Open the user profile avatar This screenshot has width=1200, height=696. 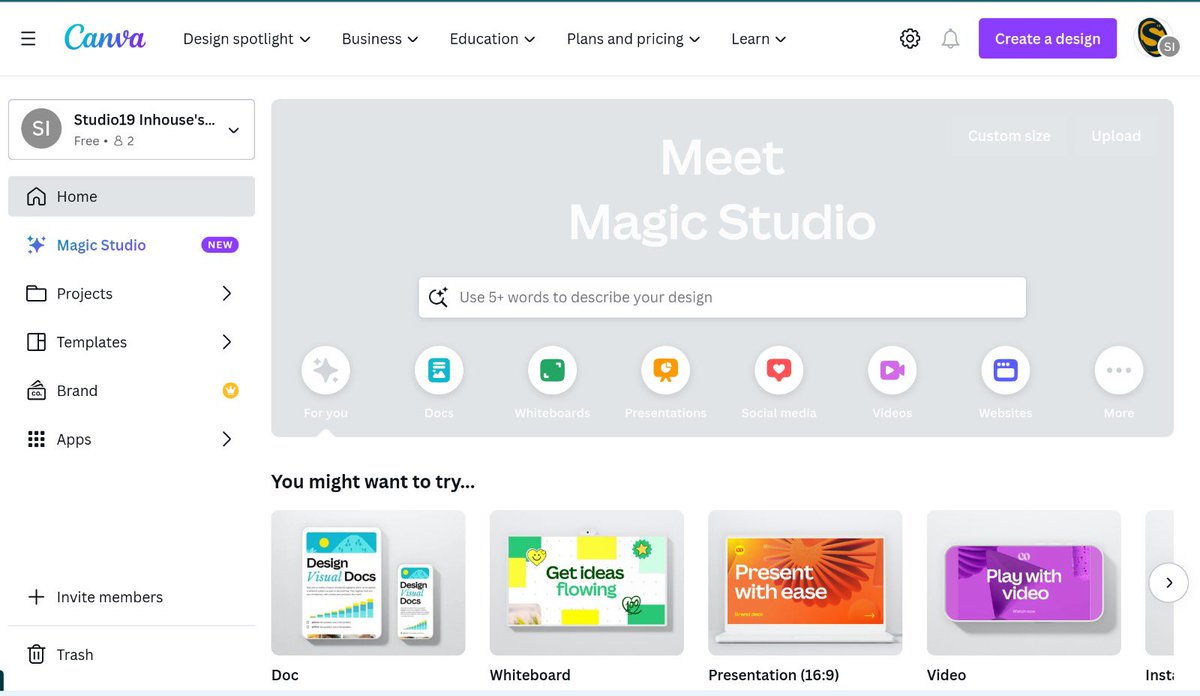click(1156, 38)
